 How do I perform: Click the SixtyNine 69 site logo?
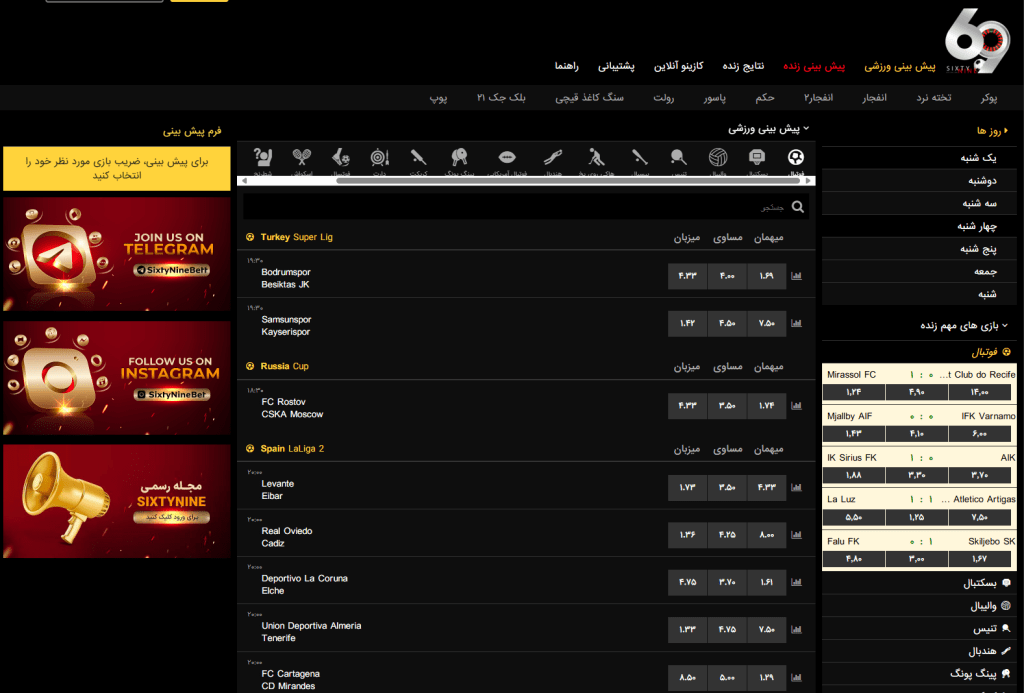click(977, 40)
